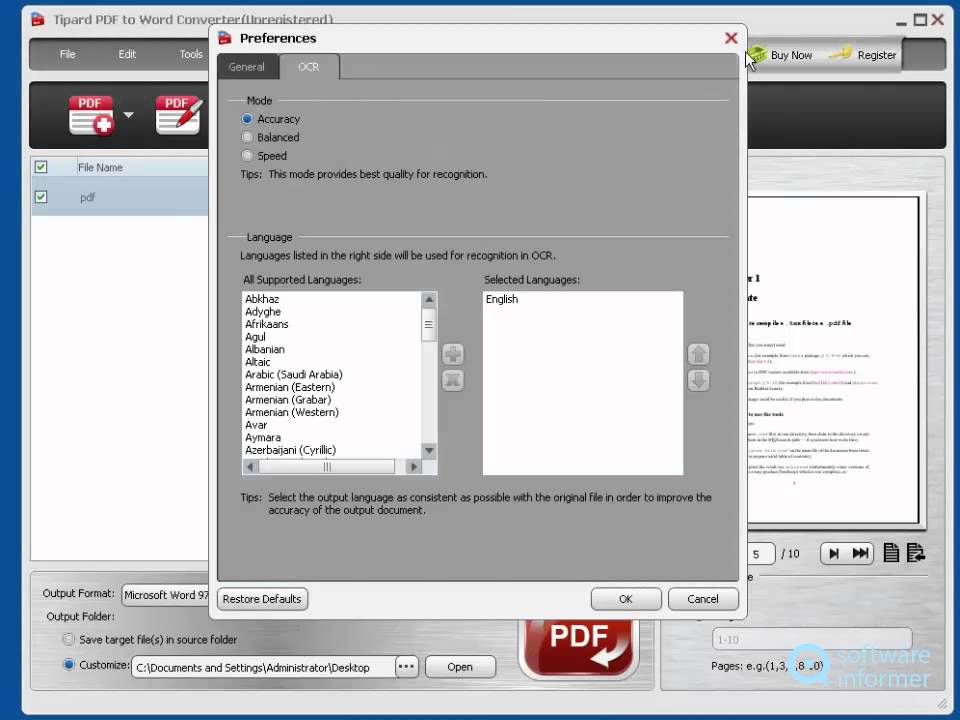This screenshot has height=720, width=960.
Task: Click the page export icon in preview
Action: 916,553
